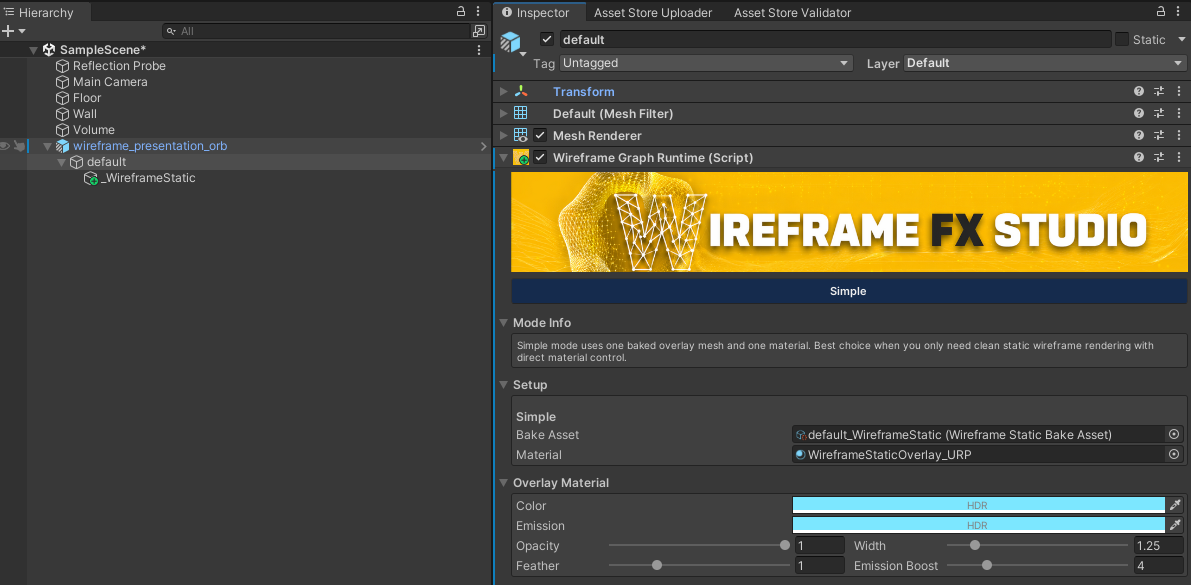Open prefab with arrow beside wireframe_presentation_orb
The width and height of the screenshot is (1191, 585).
(484, 146)
